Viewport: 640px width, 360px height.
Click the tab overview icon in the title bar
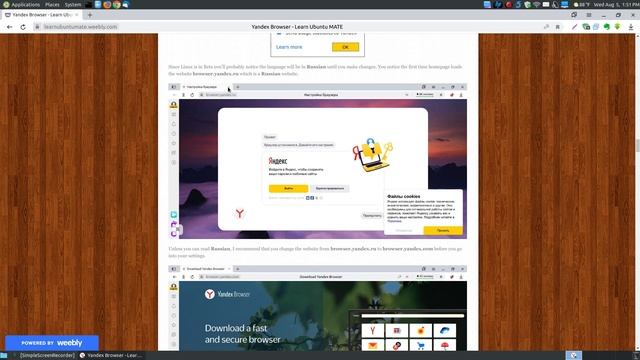(574, 15)
